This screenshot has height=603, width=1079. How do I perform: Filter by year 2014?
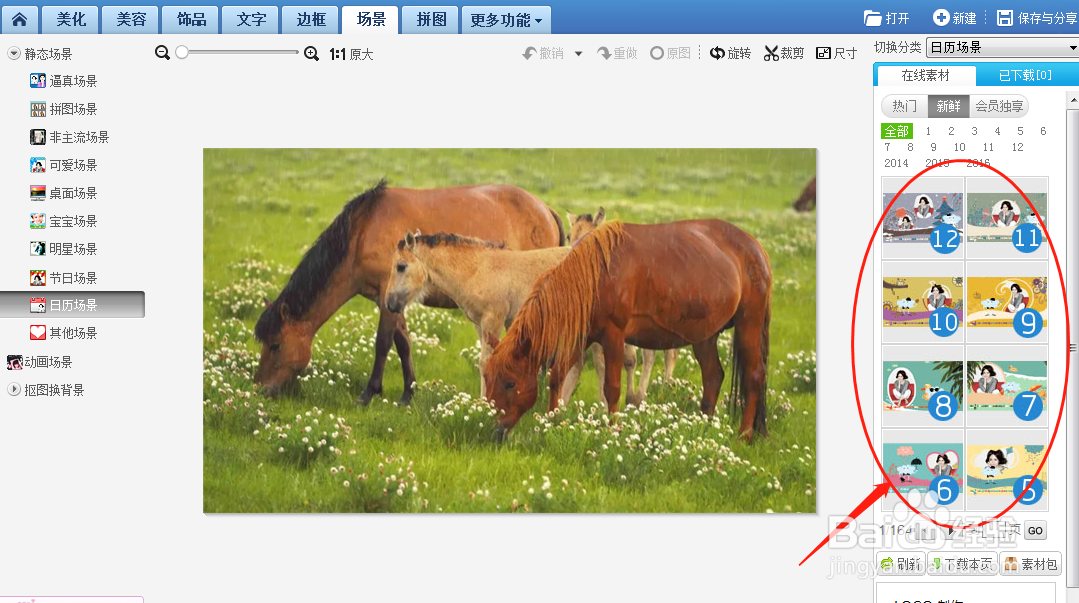(896, 163)
